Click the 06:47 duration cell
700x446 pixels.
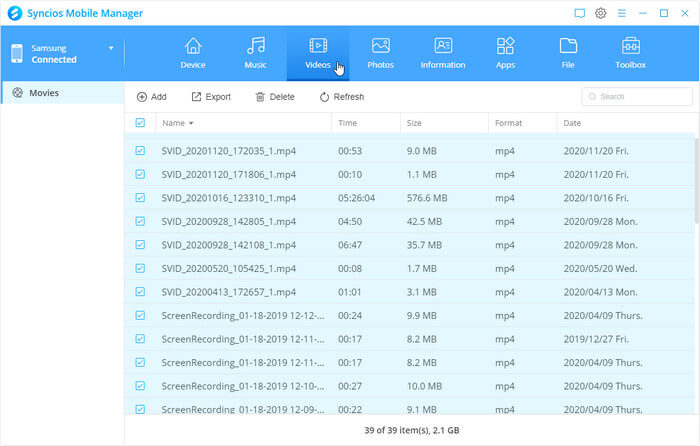[x=350, y=245]
